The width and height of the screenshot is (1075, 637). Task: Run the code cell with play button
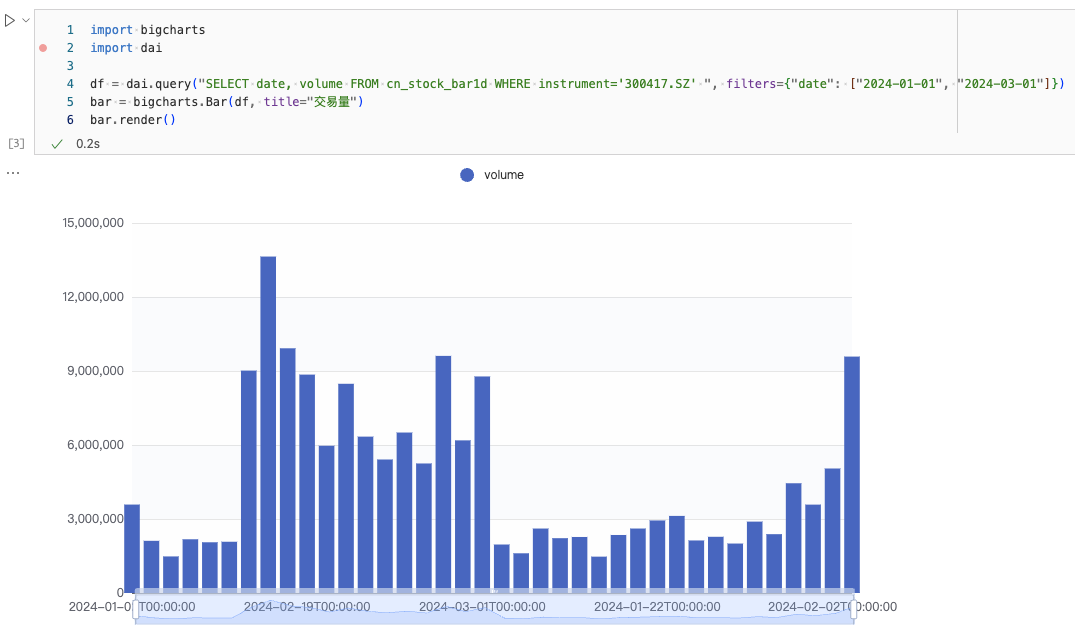tap(10, 20)
